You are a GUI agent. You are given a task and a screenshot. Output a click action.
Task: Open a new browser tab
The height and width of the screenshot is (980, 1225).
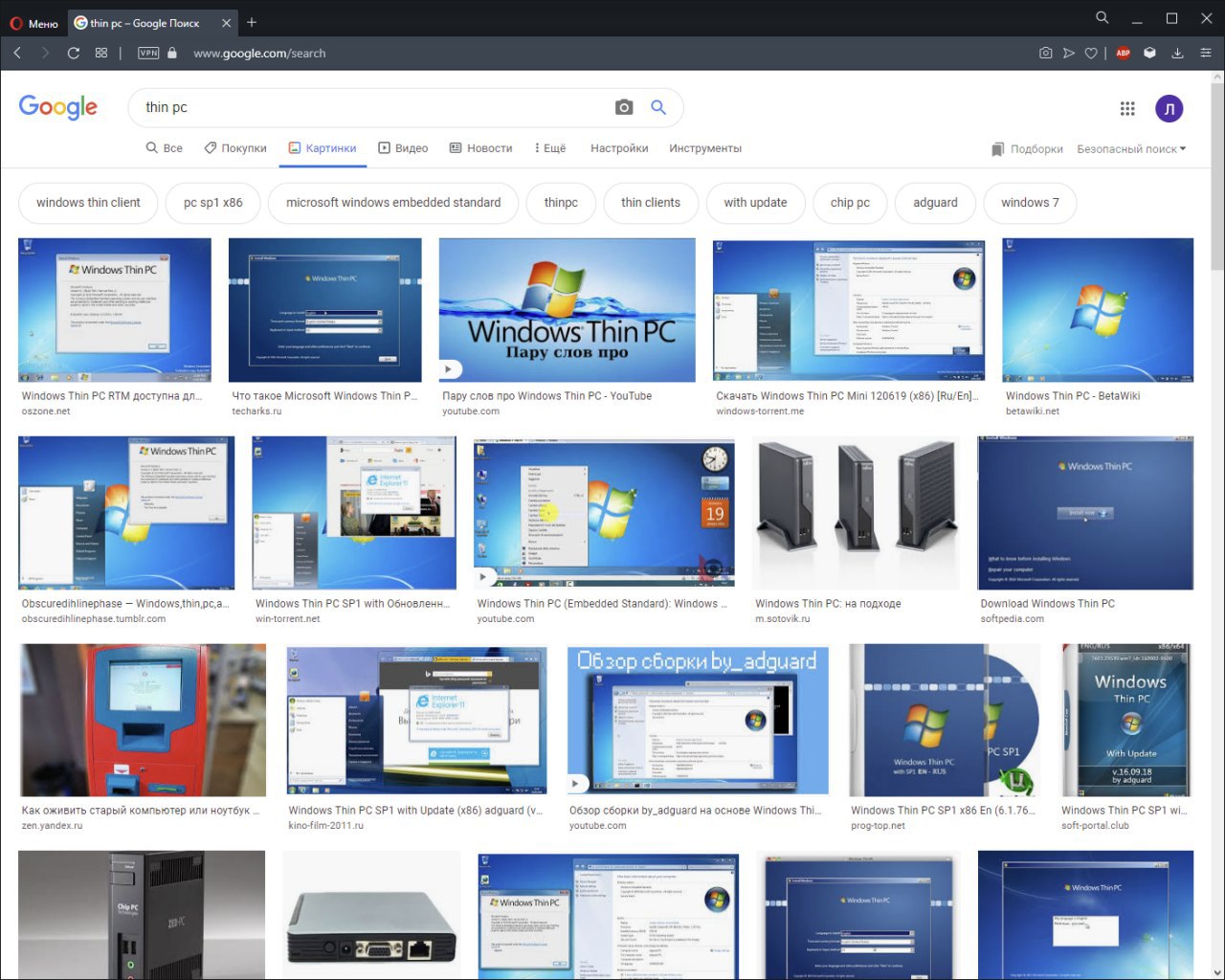252,22
